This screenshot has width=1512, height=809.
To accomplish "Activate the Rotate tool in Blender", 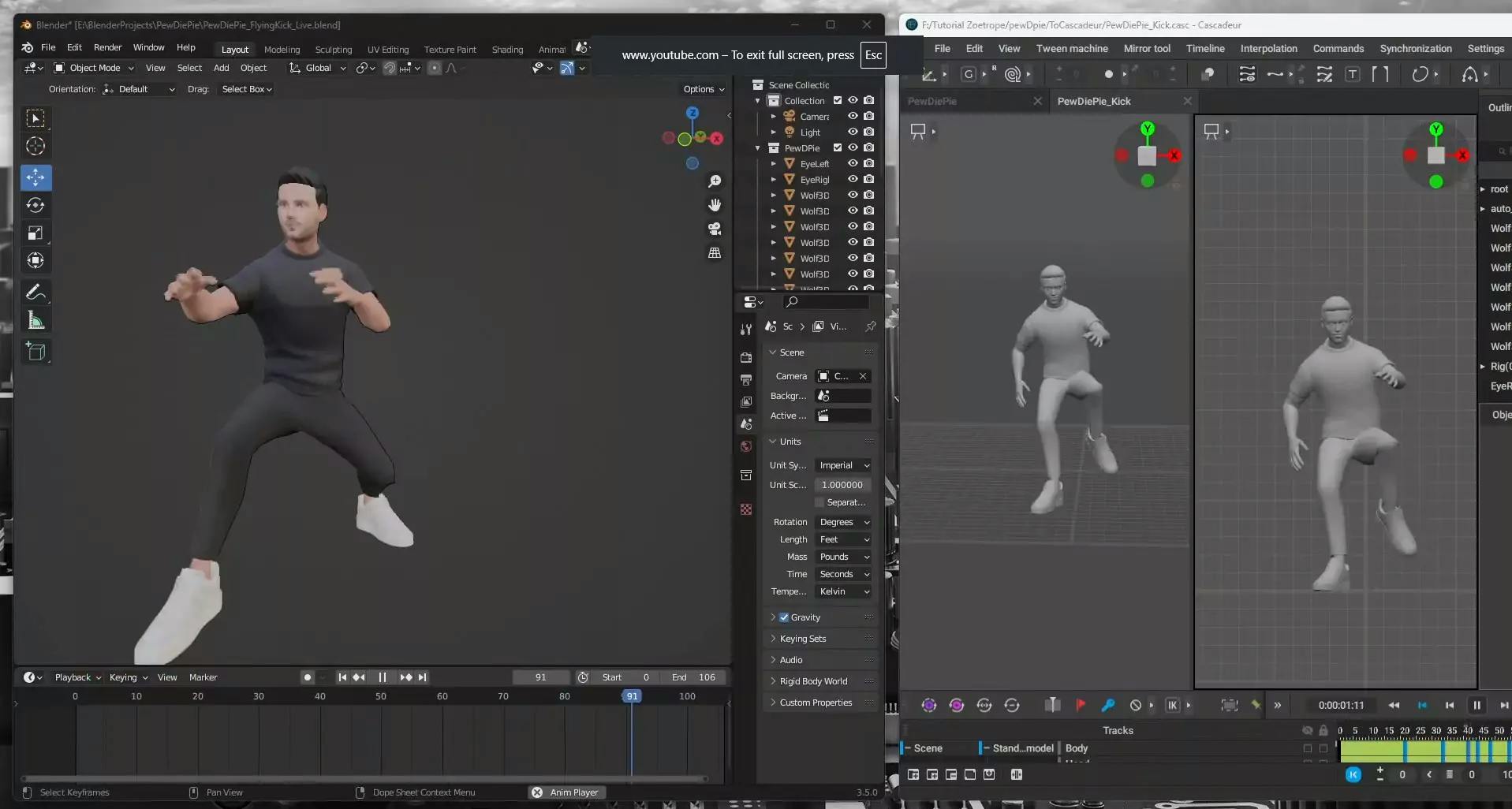I will point(35,205).
